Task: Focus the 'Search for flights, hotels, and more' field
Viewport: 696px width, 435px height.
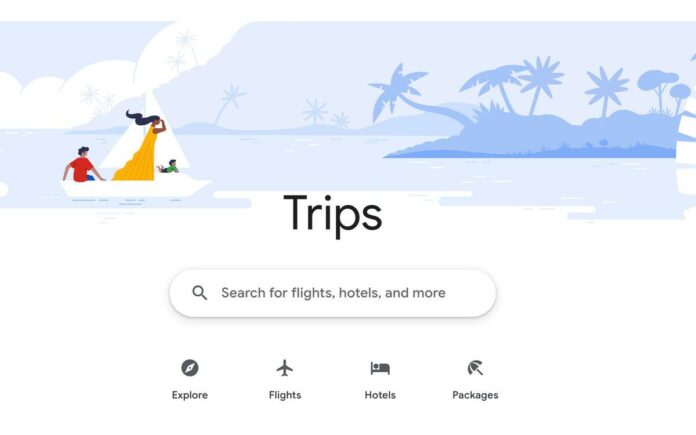Action: tap(332, 293)
